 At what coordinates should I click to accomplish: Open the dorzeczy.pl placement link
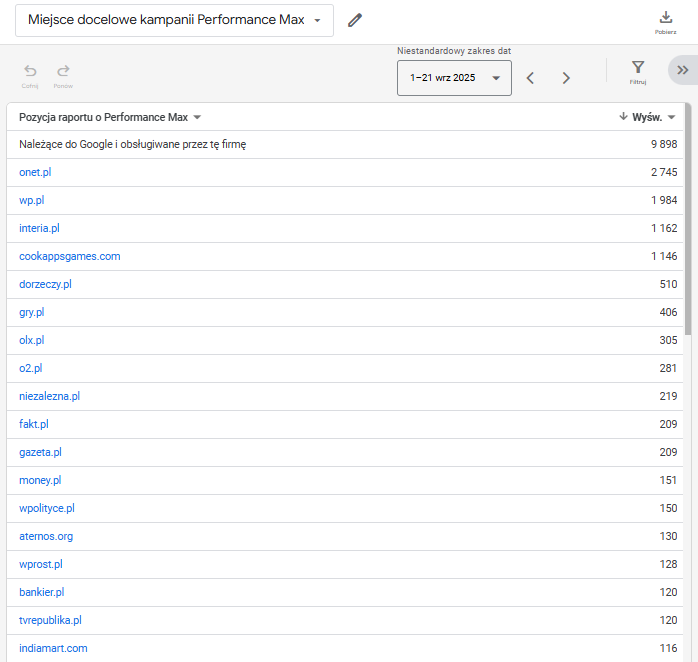(45, 284)
